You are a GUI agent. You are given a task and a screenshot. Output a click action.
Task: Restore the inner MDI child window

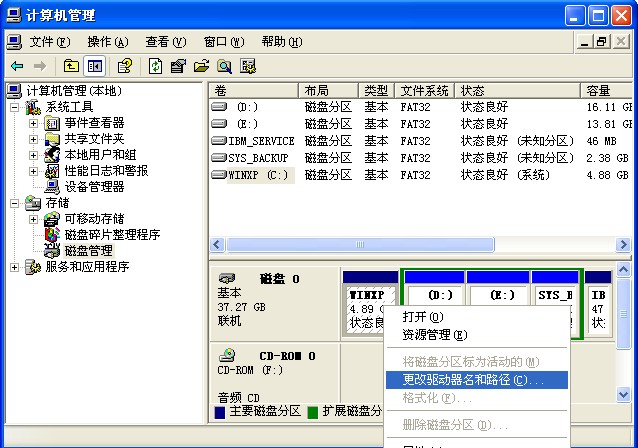click(602, 42)
